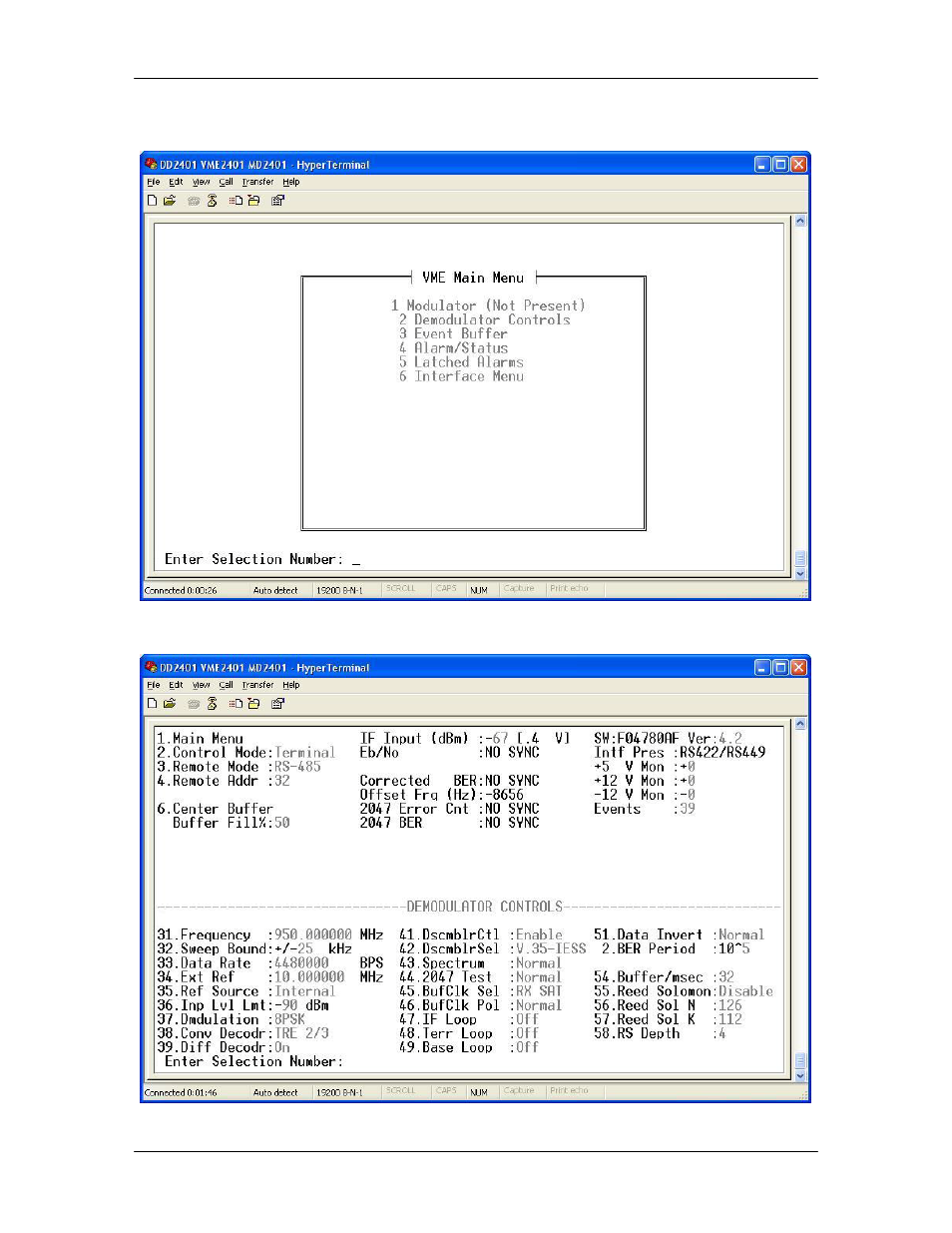Click Receive icon in Demodulator Controls window
The width and height of the screenshot is (952, 1233).
pos(253,704)
